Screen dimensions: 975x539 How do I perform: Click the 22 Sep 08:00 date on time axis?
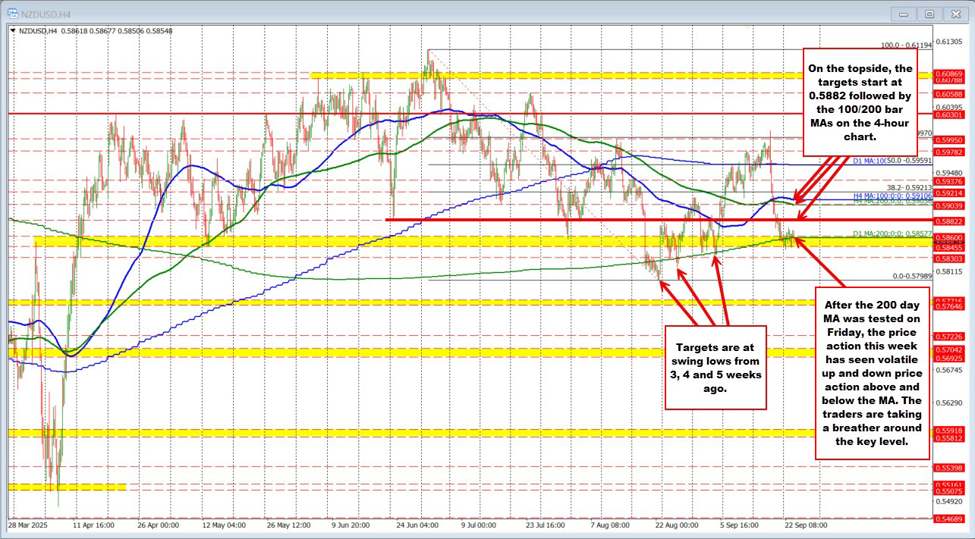pos(805,523)
